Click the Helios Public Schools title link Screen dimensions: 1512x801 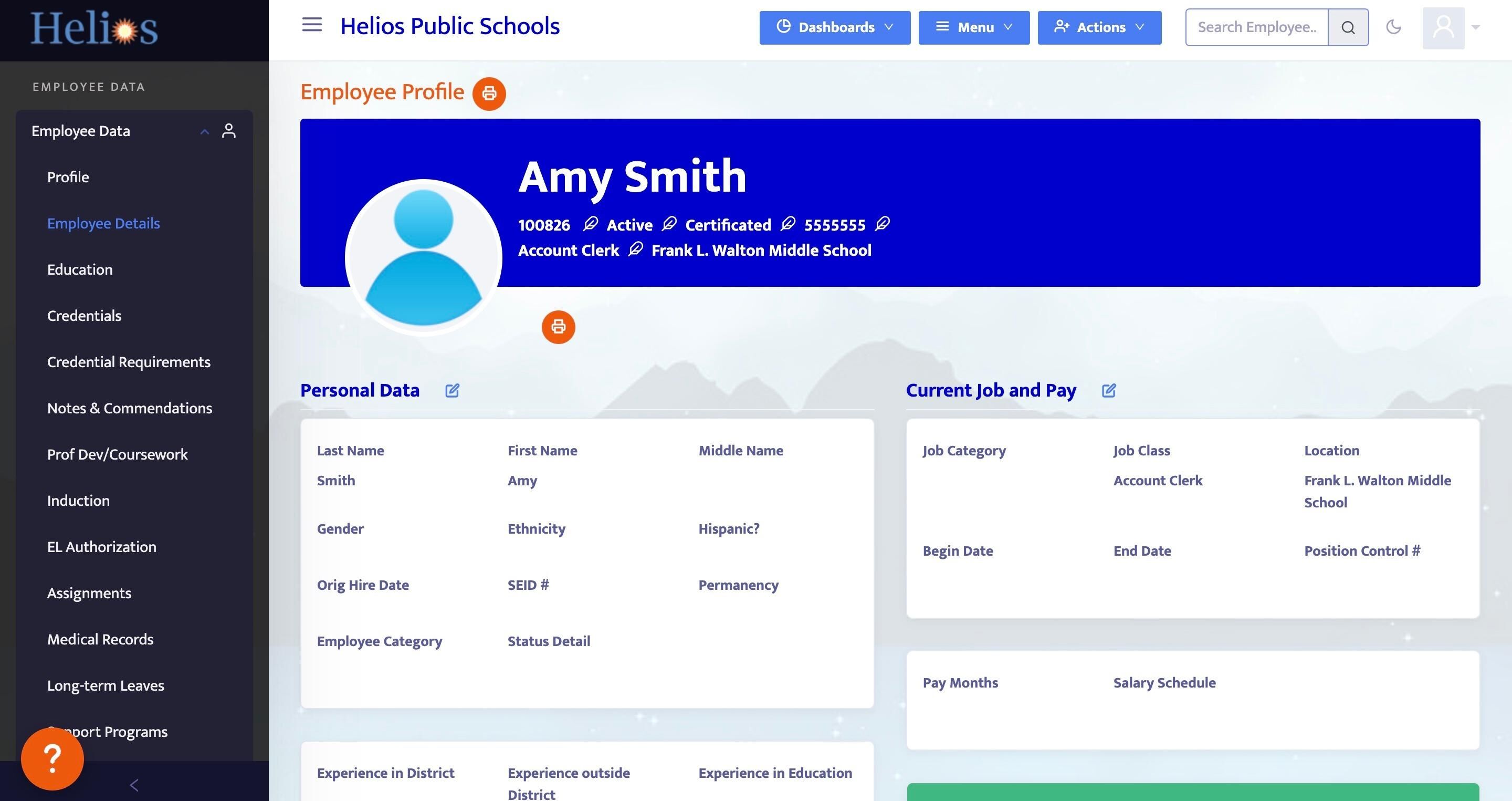(449, 26)
